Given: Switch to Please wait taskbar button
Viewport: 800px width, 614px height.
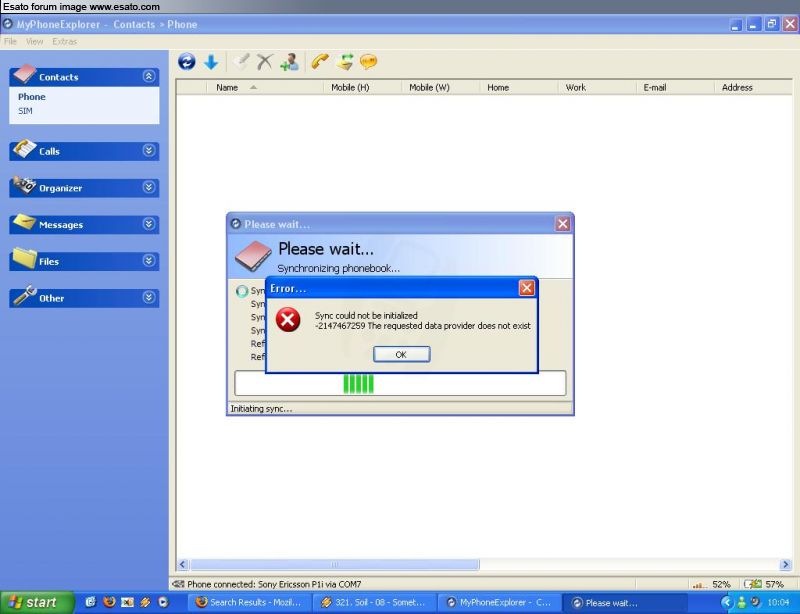Looking at the screenshot, I should click(623, 603).
